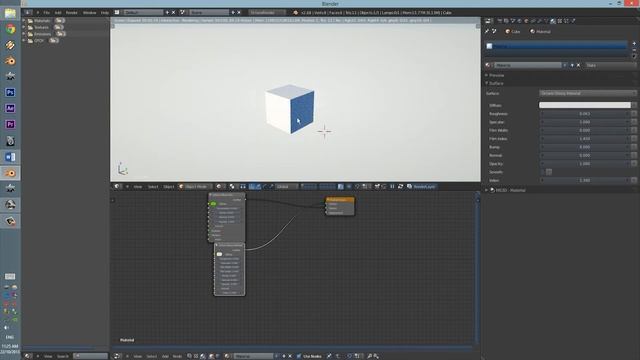Expand the Preview panel
This screenshot has height=360, width=640.
tap(496, 76)
